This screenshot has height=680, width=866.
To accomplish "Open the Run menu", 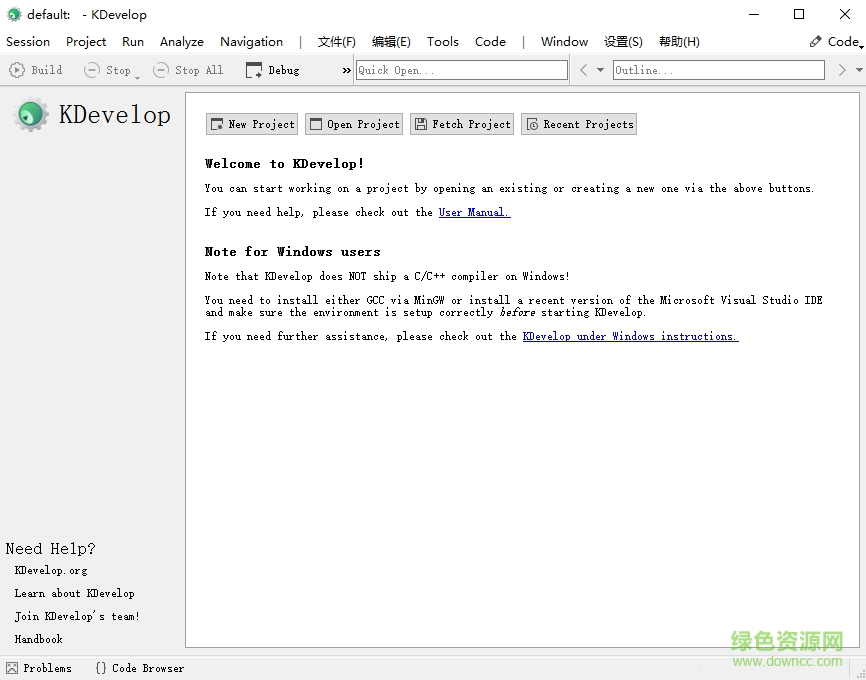I will tap(133, 41).
